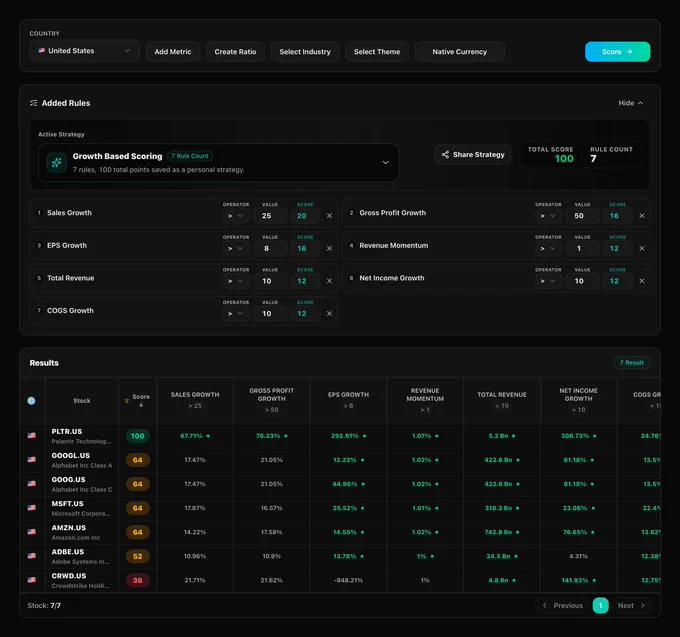
Task: Toggle Native Currency
Action: coord(460,52)
